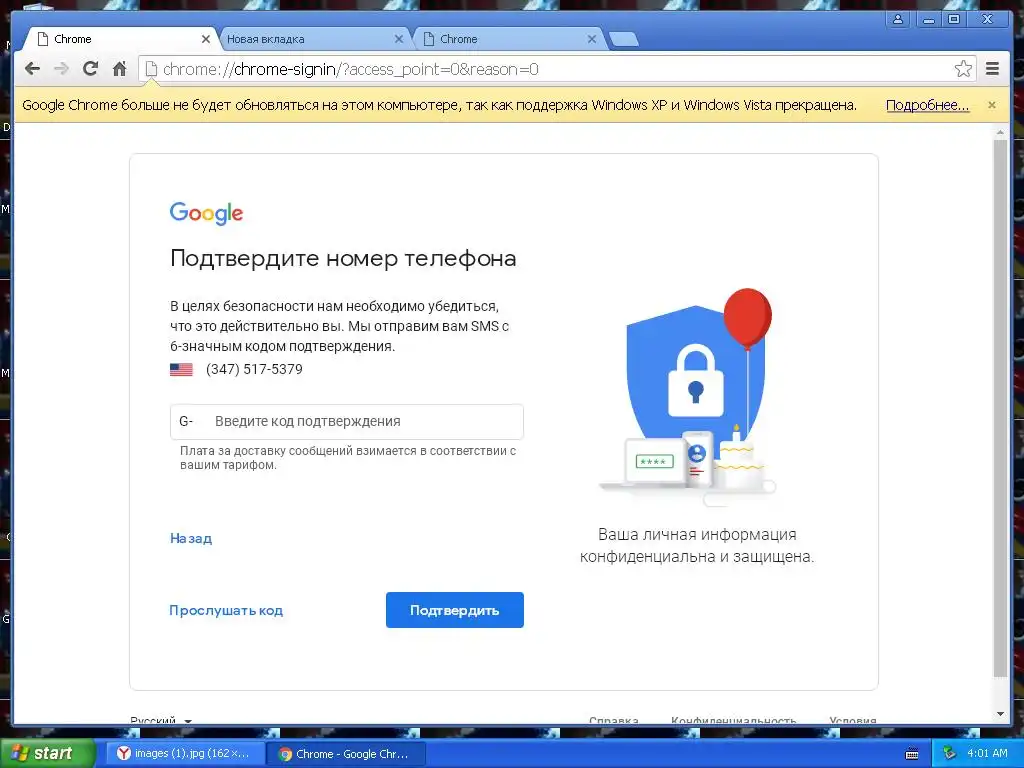Open the Подробнее link in info bar

pos(927,105)
